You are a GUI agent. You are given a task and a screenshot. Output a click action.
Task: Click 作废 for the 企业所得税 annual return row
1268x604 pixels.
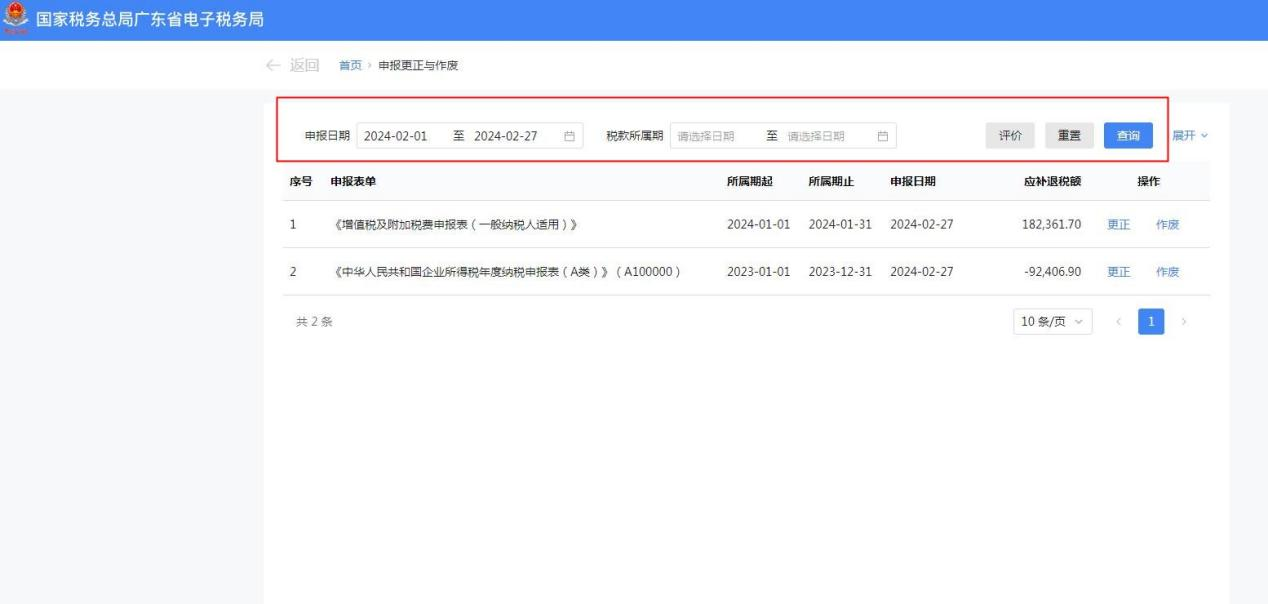coord(1167,271)
